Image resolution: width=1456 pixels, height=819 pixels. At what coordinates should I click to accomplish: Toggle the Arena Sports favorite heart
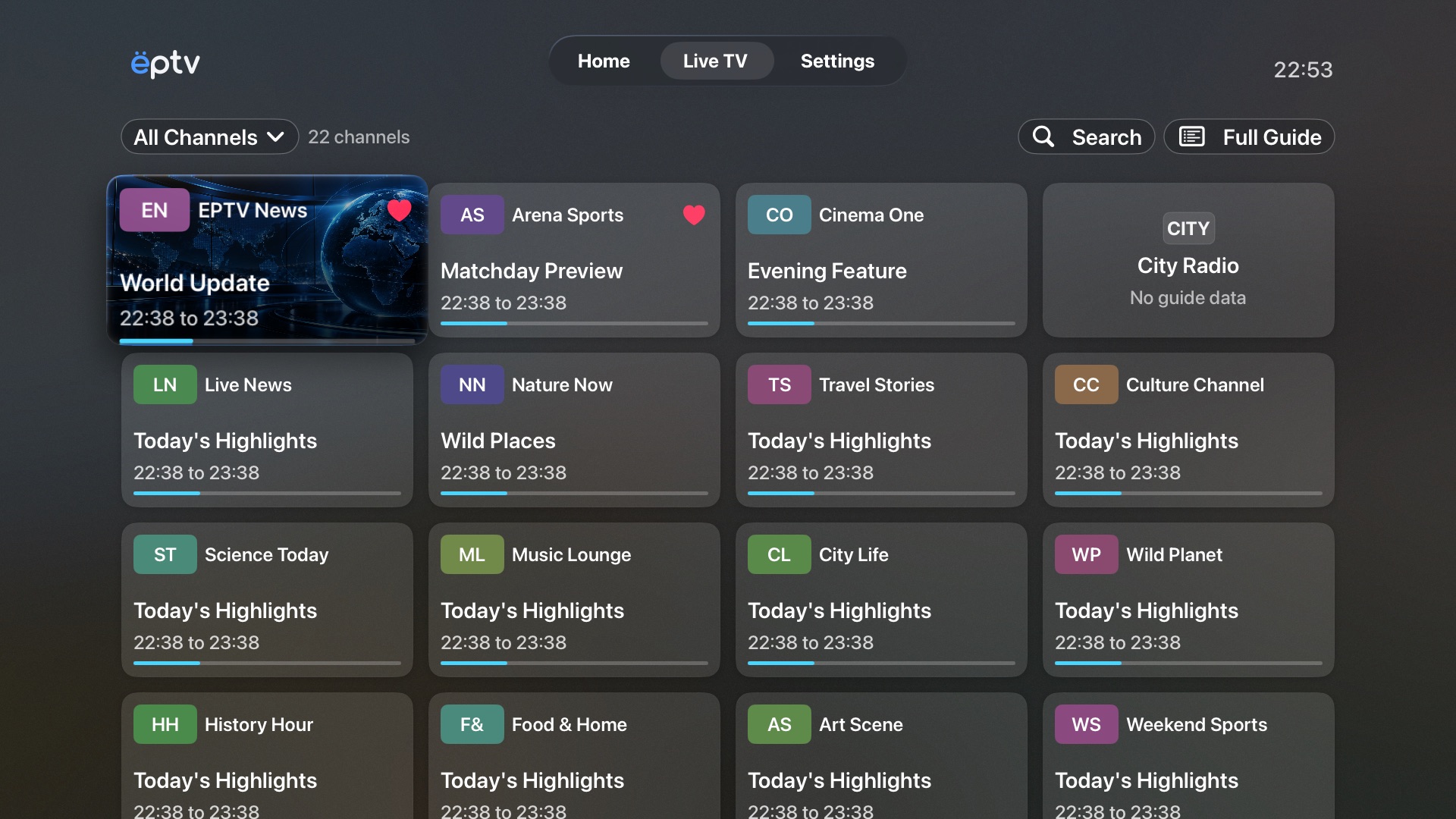click(694, 215)
